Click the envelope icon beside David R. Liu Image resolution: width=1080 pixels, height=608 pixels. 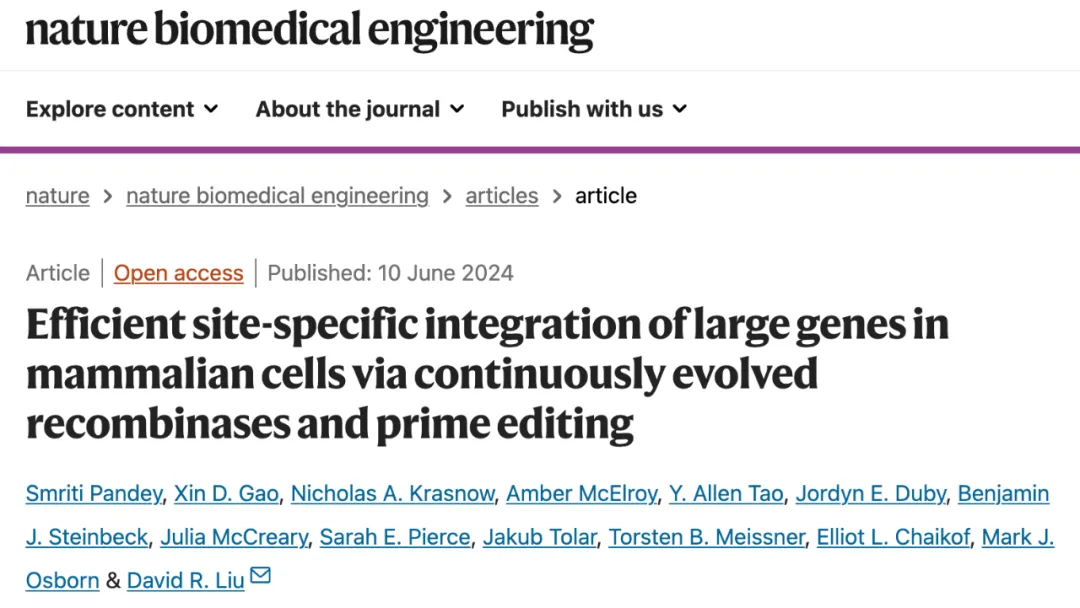(x=261, y=576)
